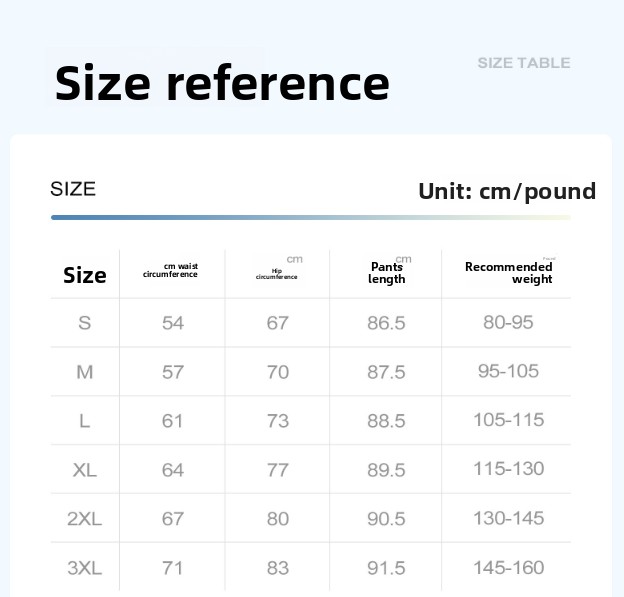Select the M size row label
624x597 pixels.
pyautogui.click(x=84, y=372)
